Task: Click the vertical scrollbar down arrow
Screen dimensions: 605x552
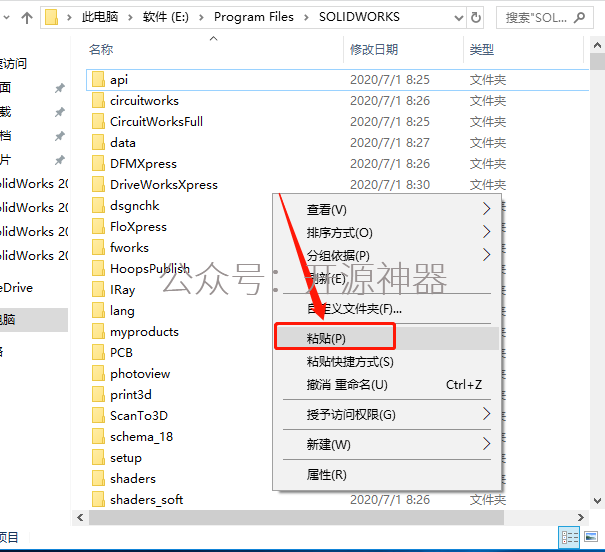Action: [597, 501]
